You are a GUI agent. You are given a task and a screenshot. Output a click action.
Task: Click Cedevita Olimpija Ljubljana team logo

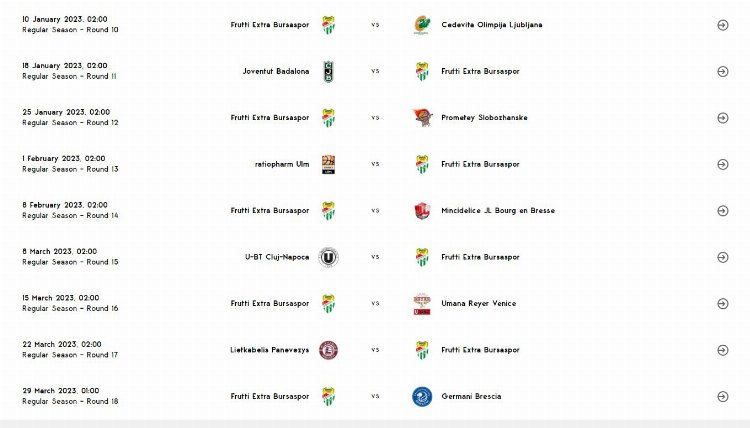[422, 25]
